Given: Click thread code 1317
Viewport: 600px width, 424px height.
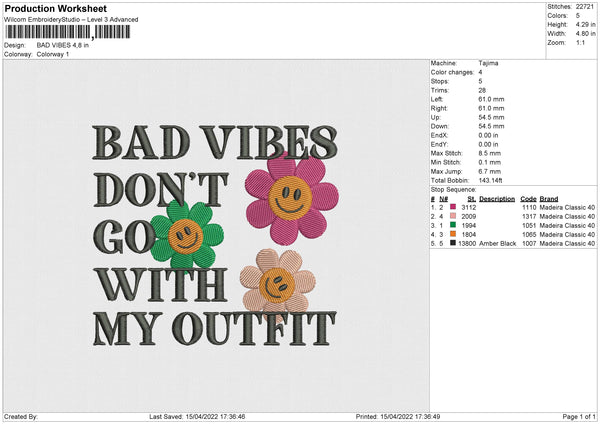Looking at the screenshot, I should [x=529, y=217].
